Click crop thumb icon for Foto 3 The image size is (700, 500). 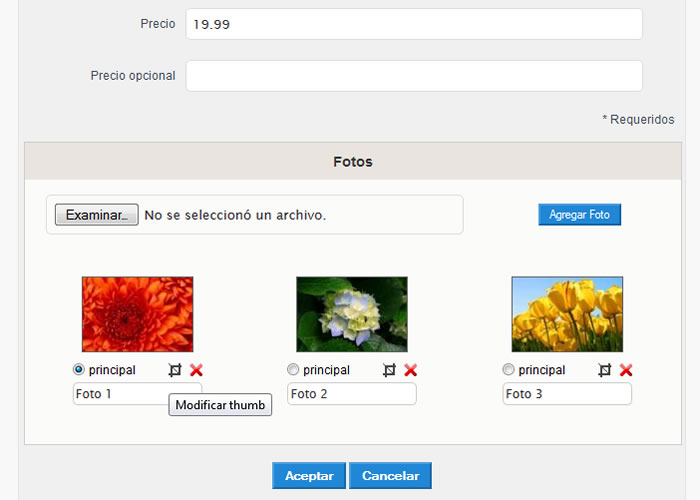tap(604, 370)
